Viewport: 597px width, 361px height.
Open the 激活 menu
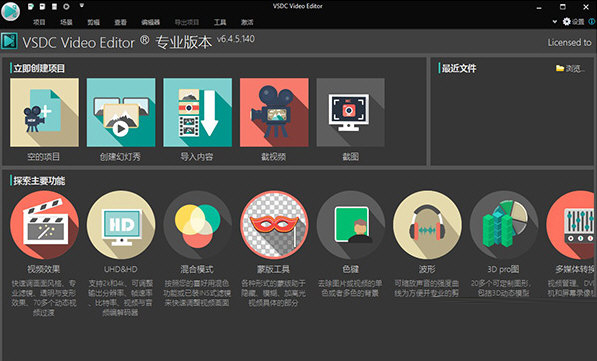[247, 22]
